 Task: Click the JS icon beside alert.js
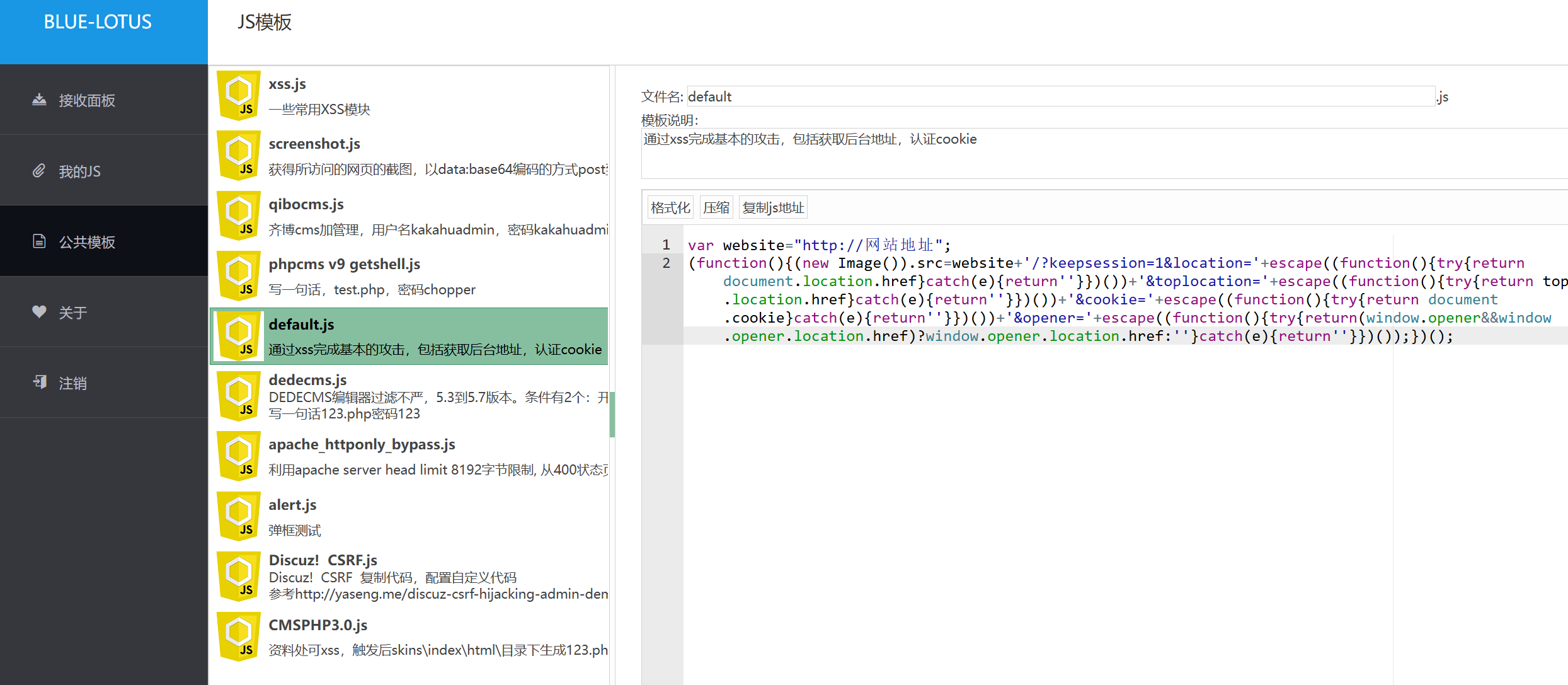coord(239,517)
